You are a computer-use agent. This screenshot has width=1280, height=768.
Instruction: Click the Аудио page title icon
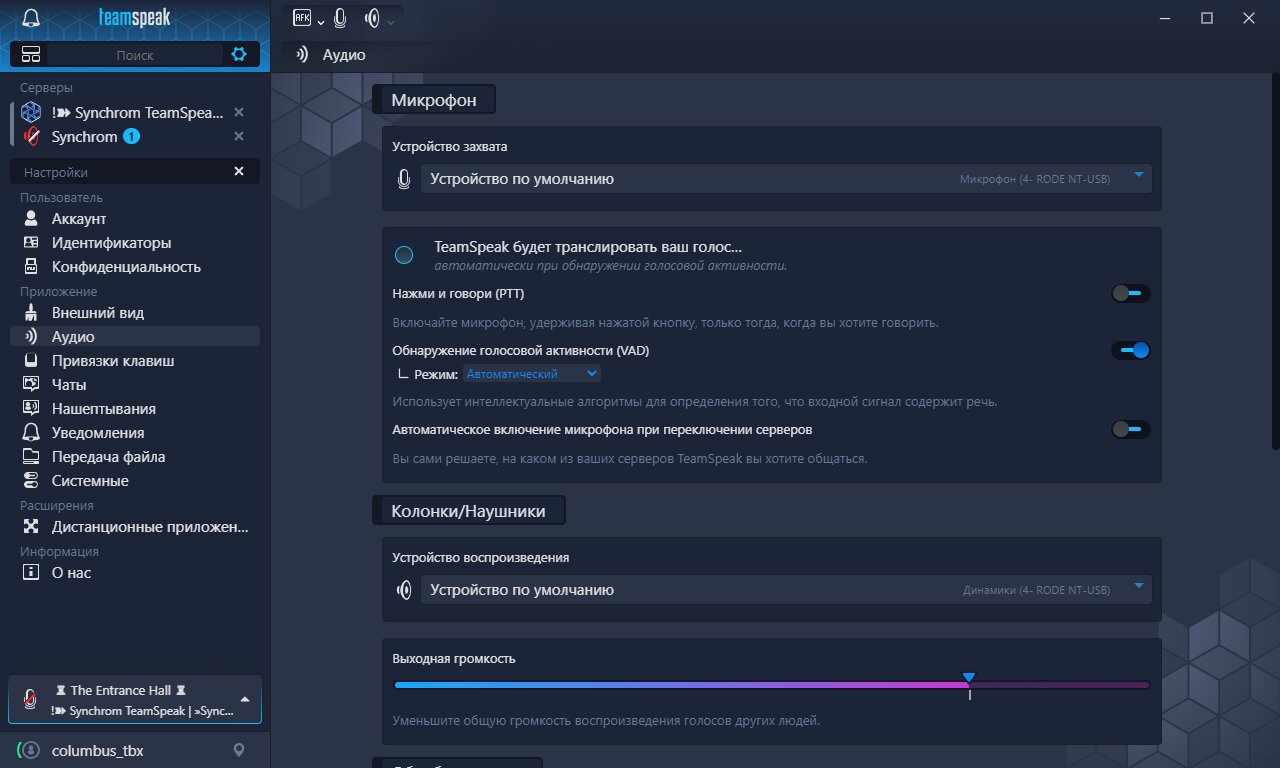[303, 54]
